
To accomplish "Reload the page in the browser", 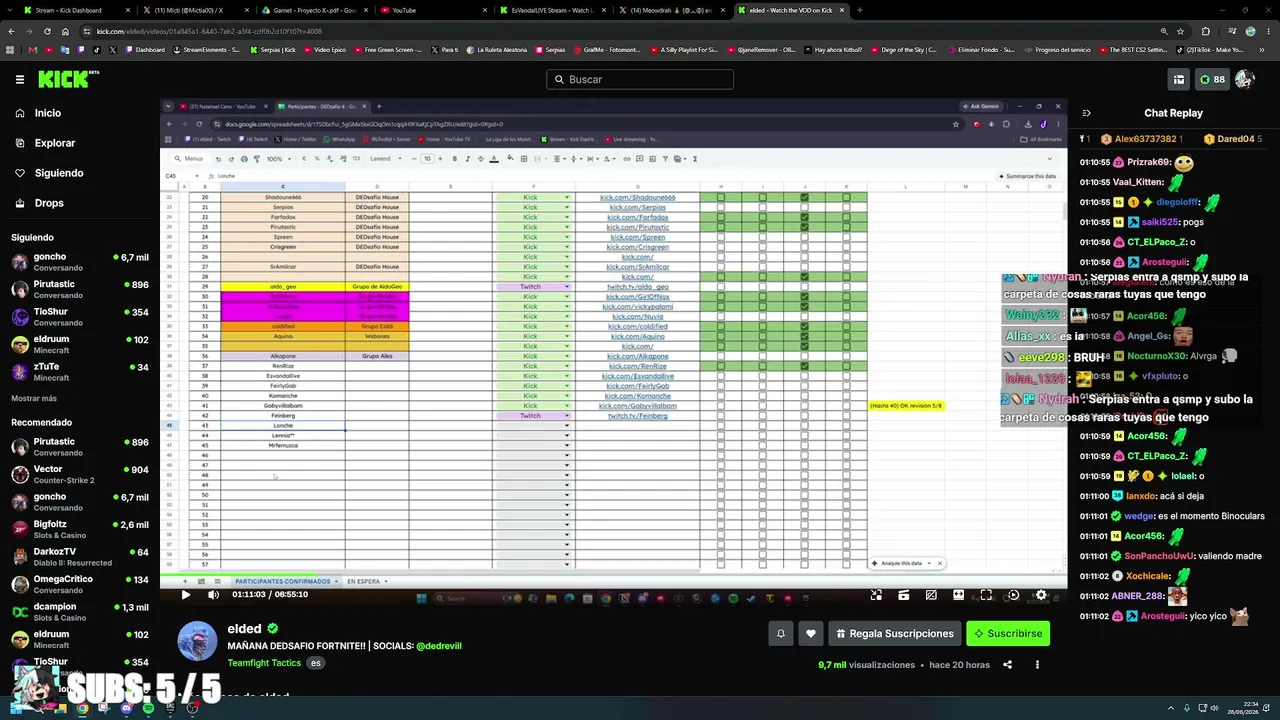I will (47, 31).
